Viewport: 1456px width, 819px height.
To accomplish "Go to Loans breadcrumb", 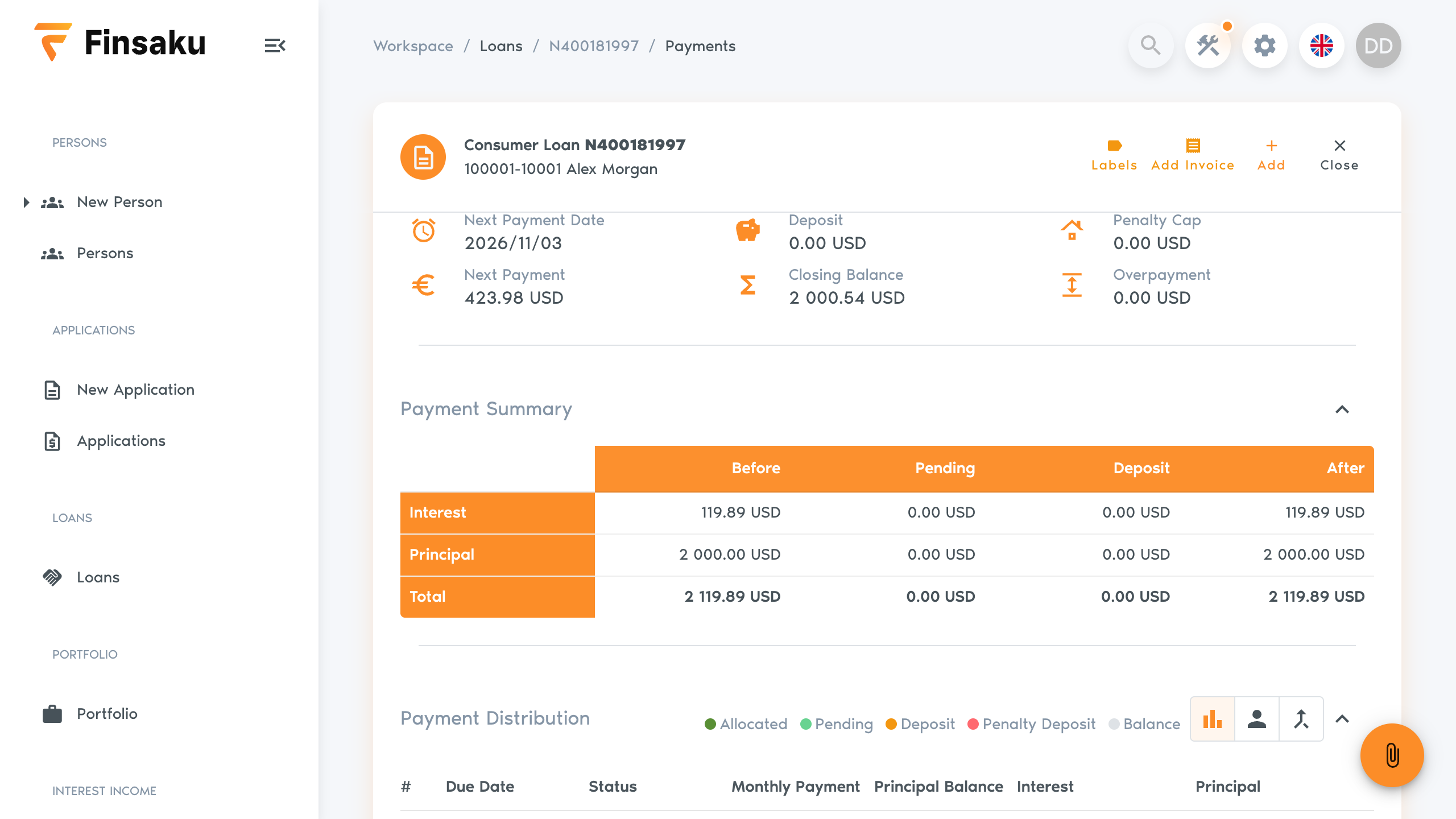I will (x=501, y=45).
